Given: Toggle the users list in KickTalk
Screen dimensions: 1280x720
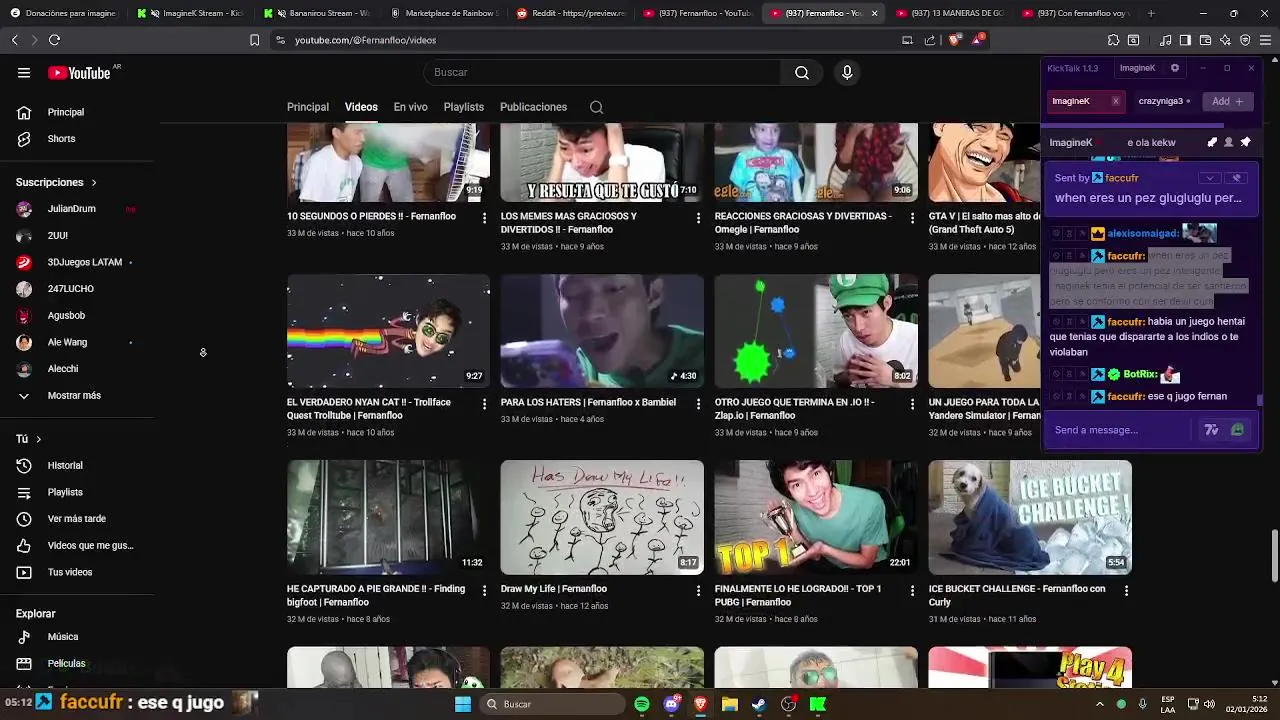Looking at the screenshot, I should [x=1229, y=142].
